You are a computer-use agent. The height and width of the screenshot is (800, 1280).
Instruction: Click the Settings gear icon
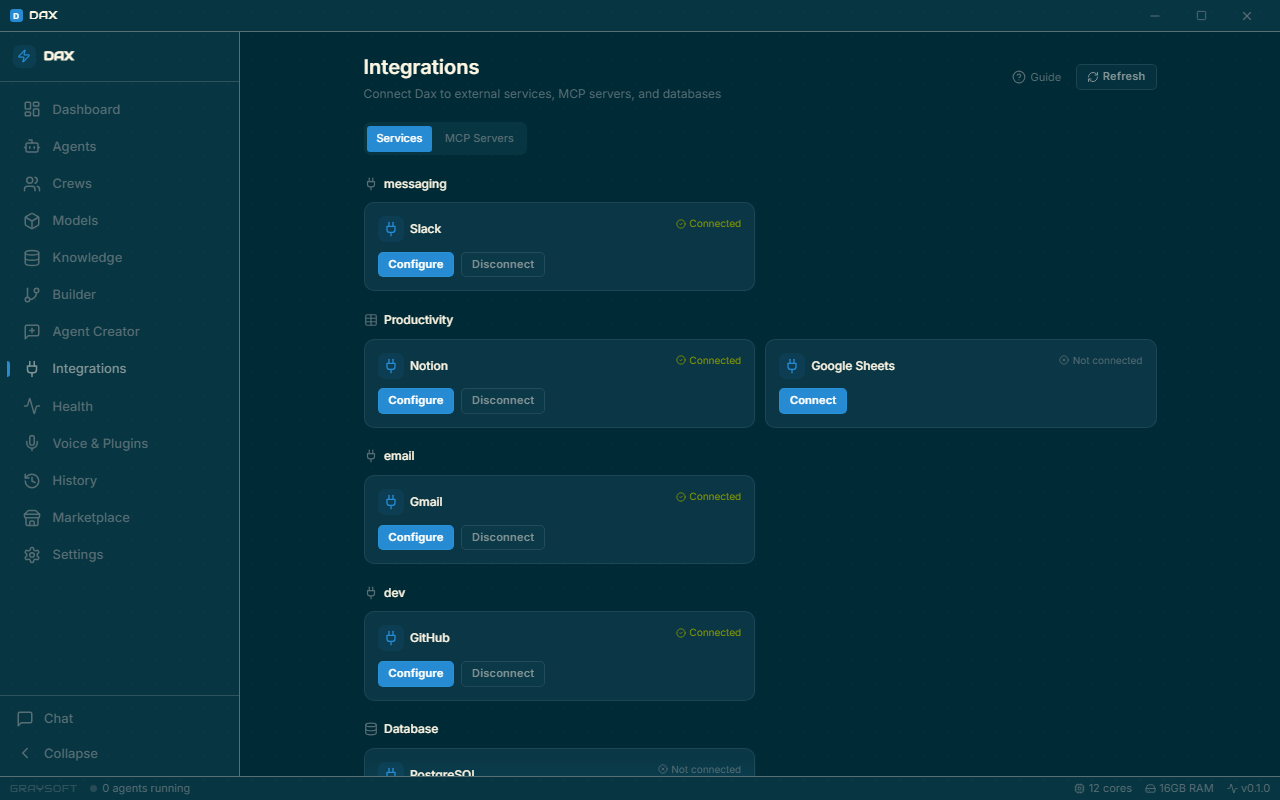pyautogui.click(x=32, y=554)
